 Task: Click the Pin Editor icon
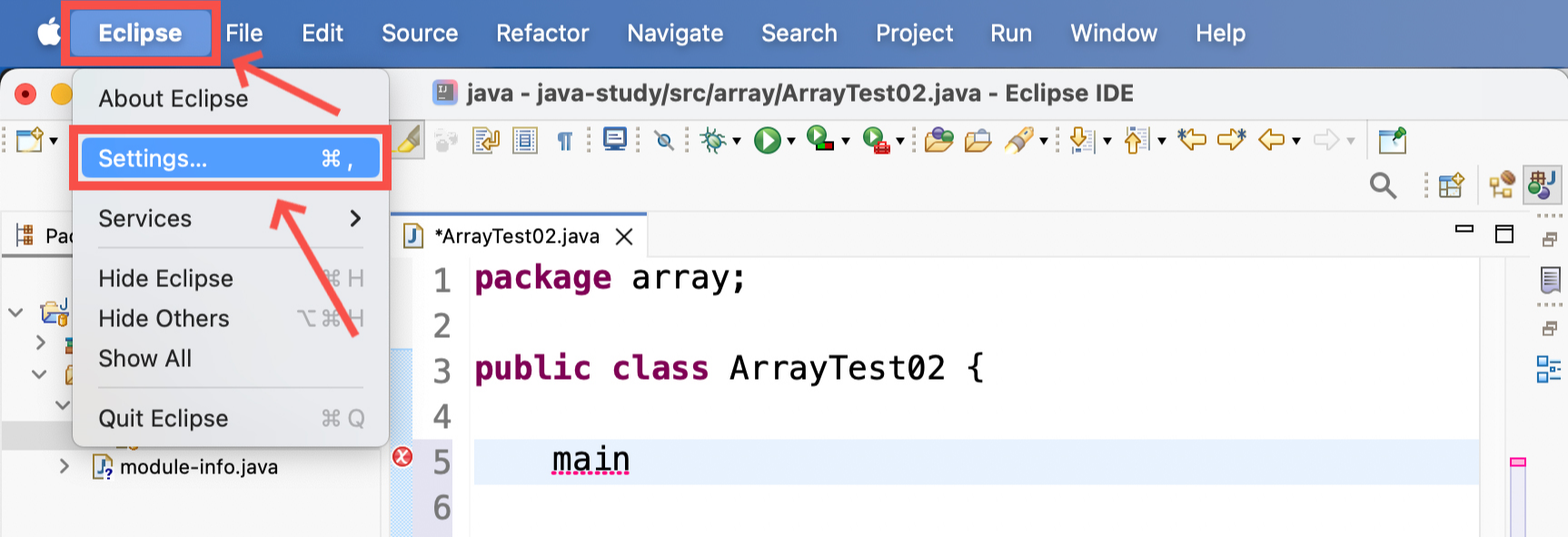click(1392, 141)
